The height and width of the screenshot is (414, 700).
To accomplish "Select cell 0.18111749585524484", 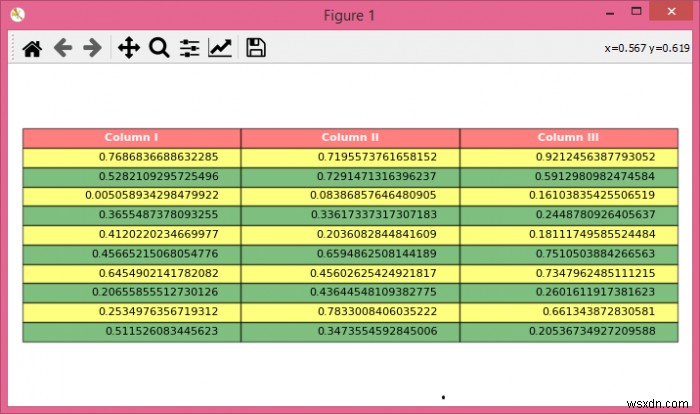I will pyautogui.click(x=569, y=235).
